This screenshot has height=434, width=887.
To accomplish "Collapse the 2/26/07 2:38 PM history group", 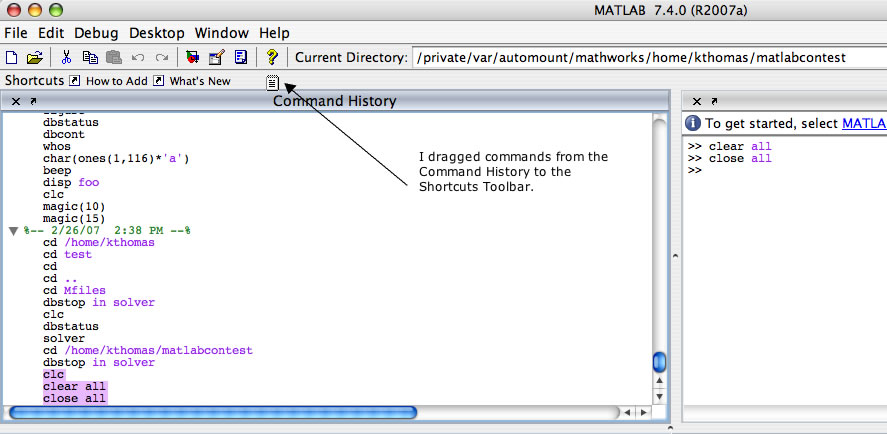I will coord(13,230).
